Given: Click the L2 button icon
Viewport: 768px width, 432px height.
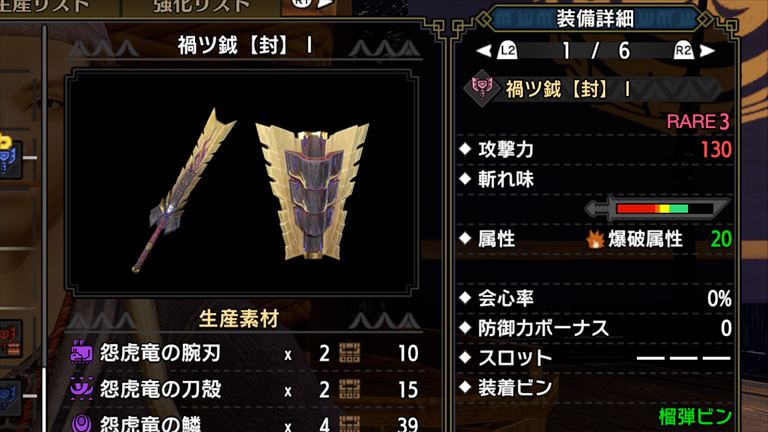Looking at the screenshot, I should (x=507, y=50).
